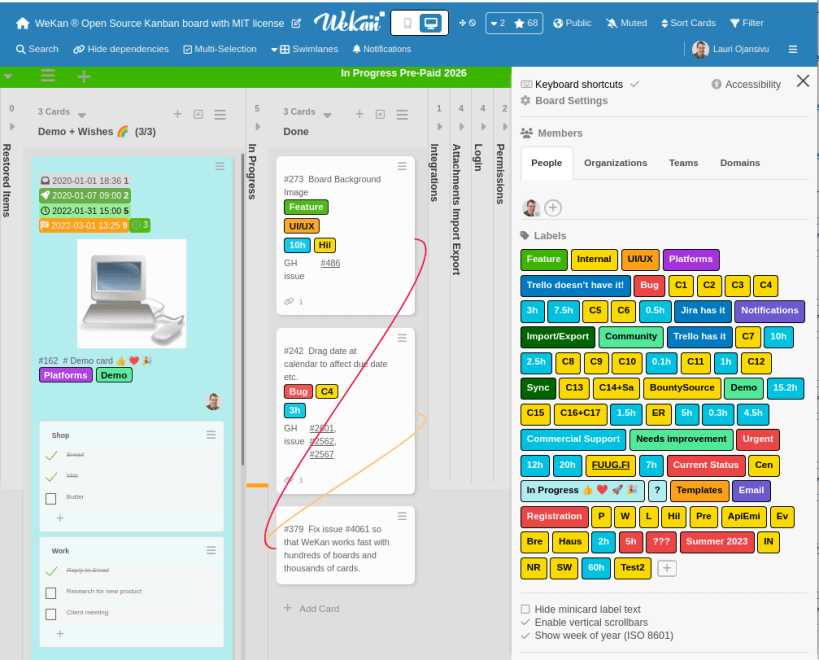Switch to mobile view mode icon
819x660 pixels.
click(407, 23)
